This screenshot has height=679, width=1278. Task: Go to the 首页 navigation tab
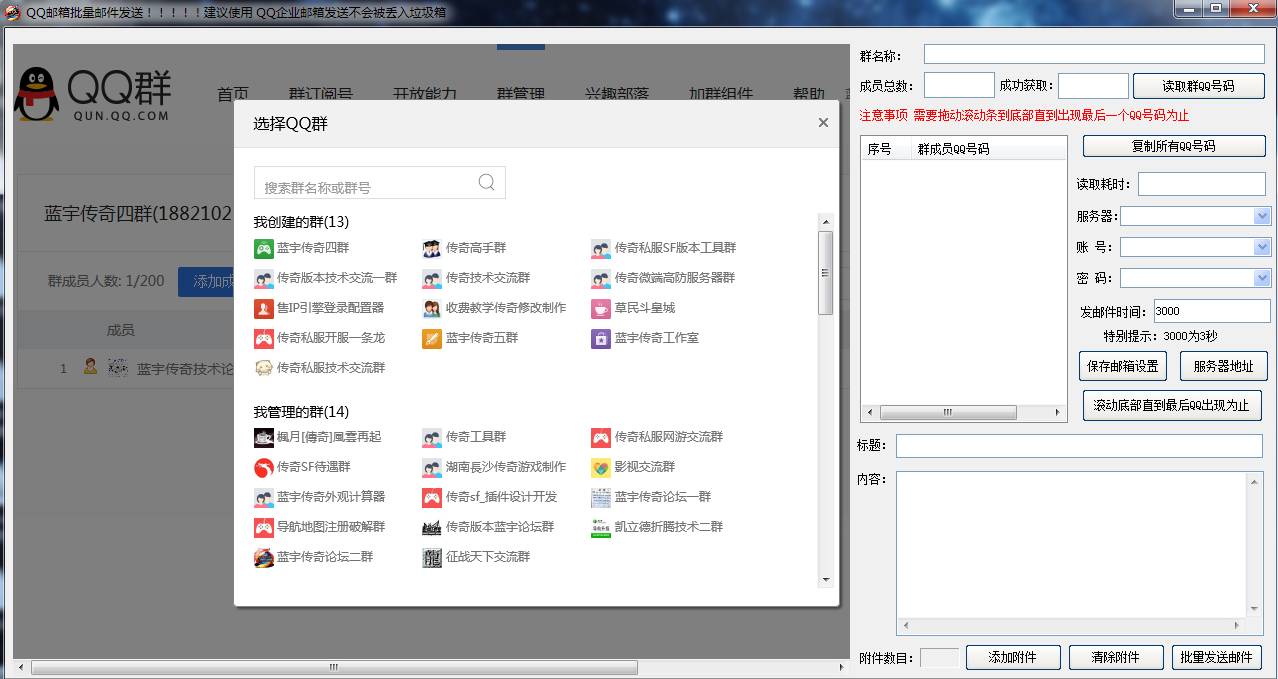(233, 94)
